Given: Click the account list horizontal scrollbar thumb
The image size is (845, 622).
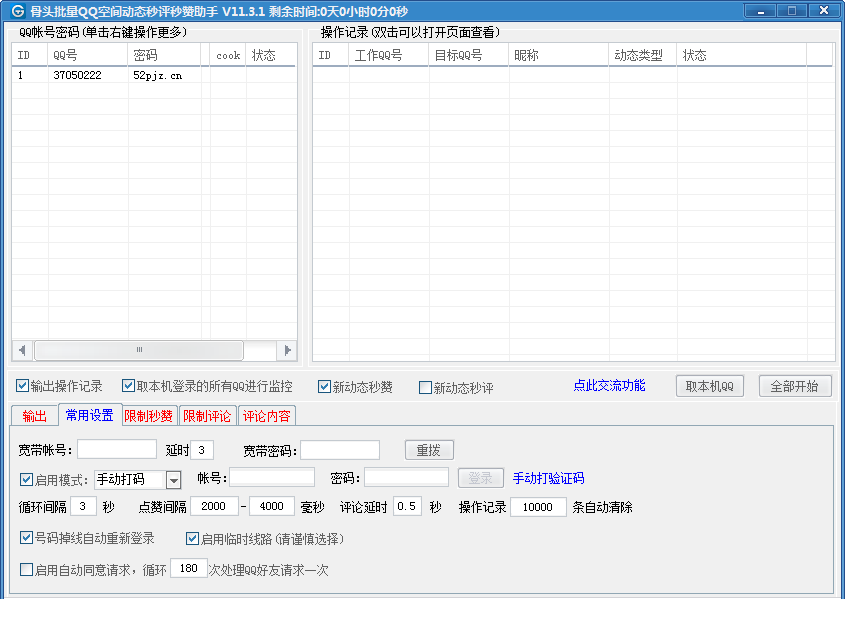Looking at the screenshot, I should coord(139,350).
